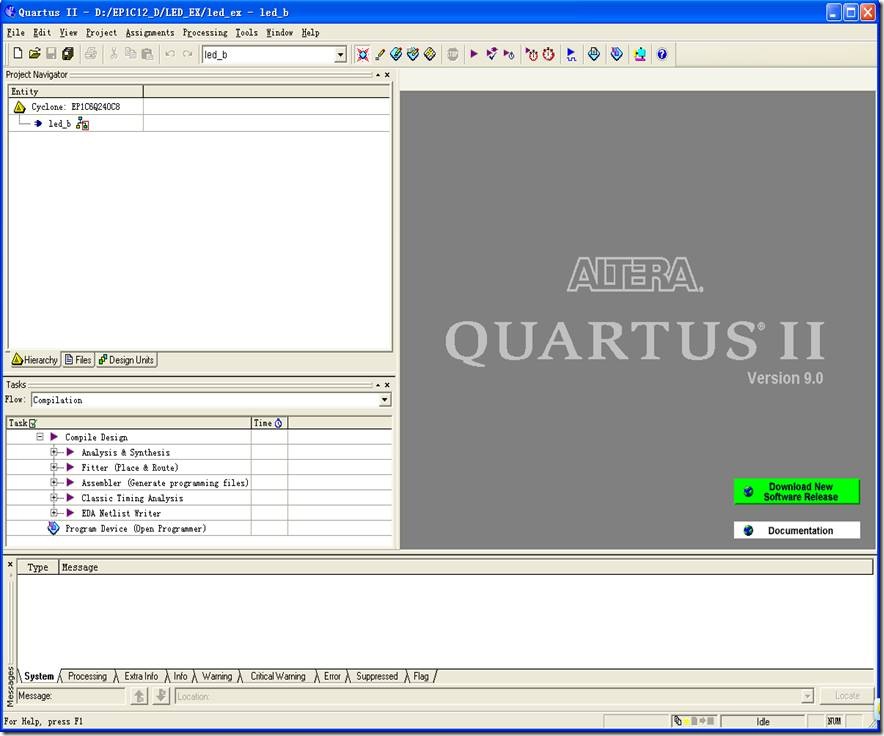
Task: Click the blue Help question mark icon
Action: [x=661, y=54]
